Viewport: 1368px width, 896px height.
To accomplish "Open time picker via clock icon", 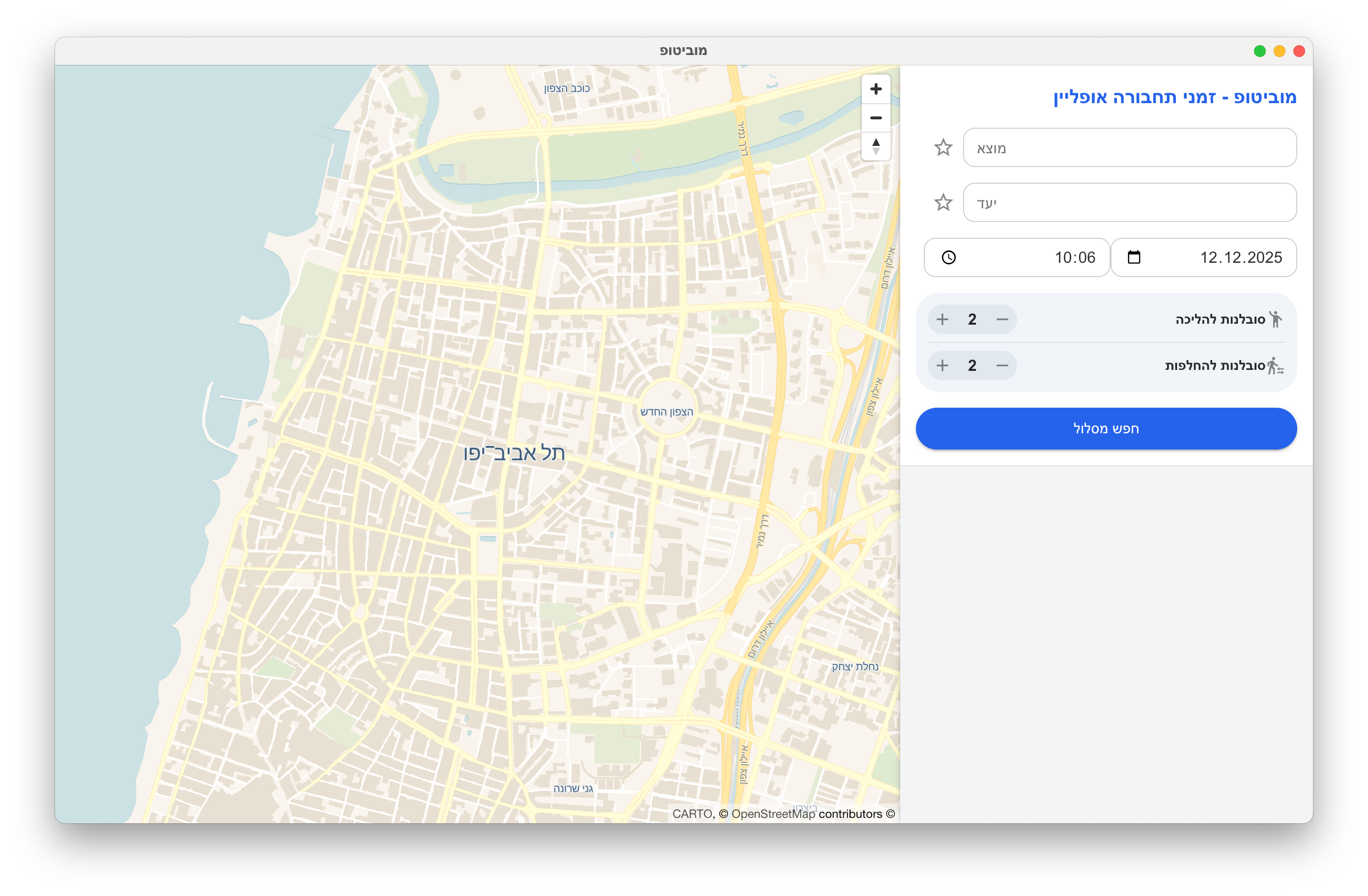I will 948,257.
